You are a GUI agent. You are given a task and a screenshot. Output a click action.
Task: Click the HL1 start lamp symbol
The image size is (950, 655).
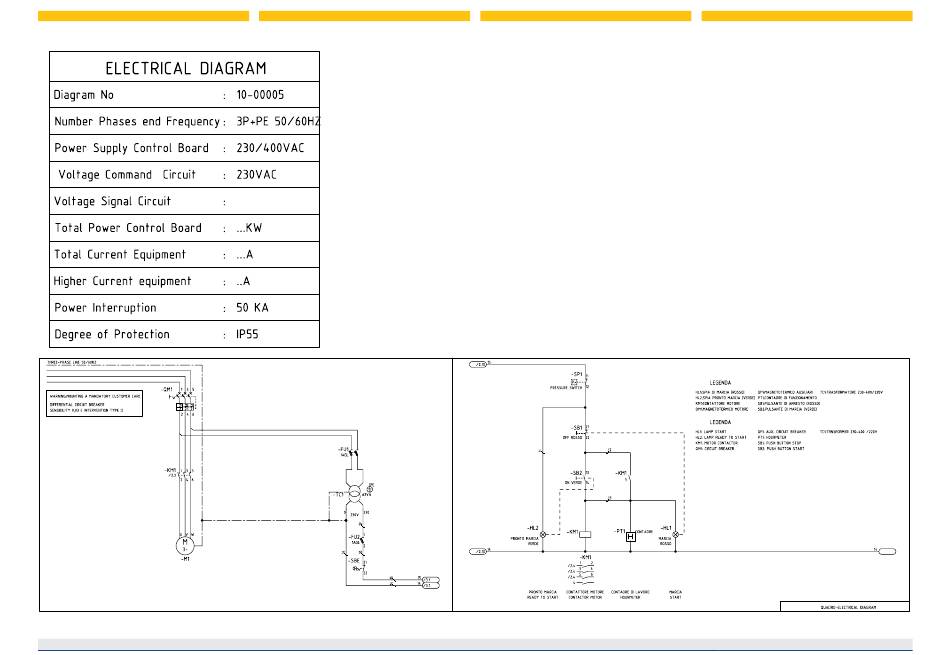tap(676, 534)
